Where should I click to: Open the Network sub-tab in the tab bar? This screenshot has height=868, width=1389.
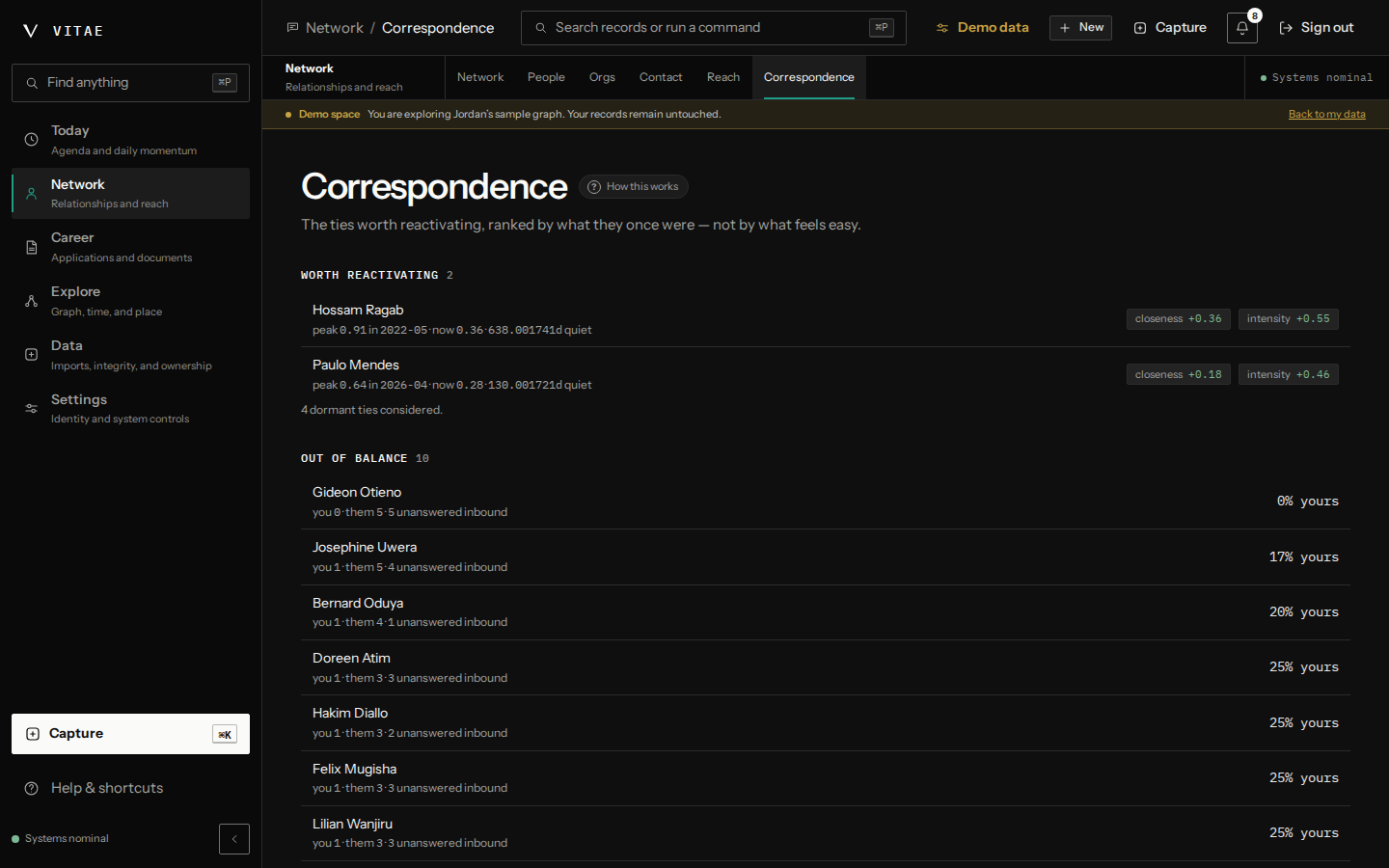(480, 77)
